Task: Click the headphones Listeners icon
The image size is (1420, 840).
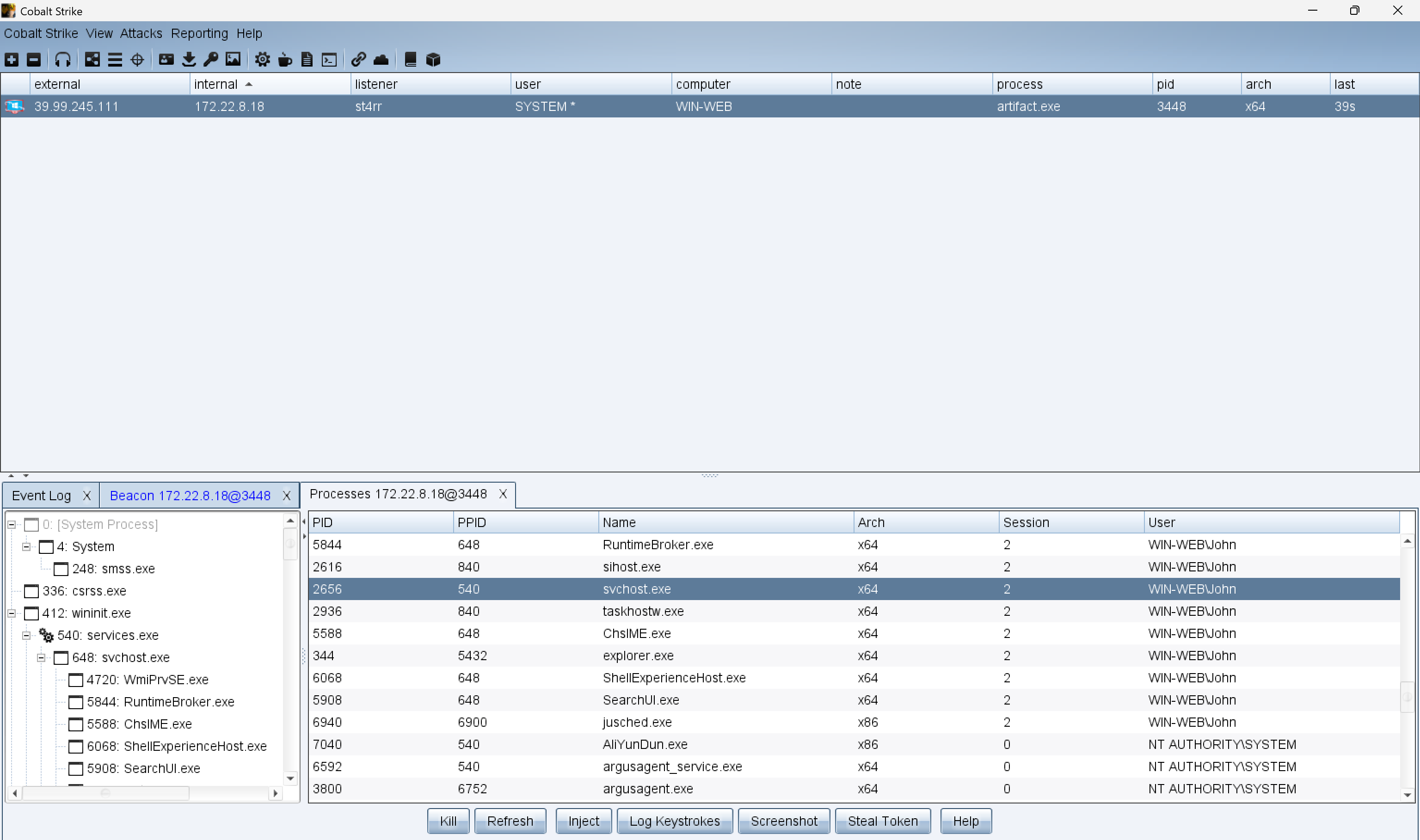Action: pos(63,60)
